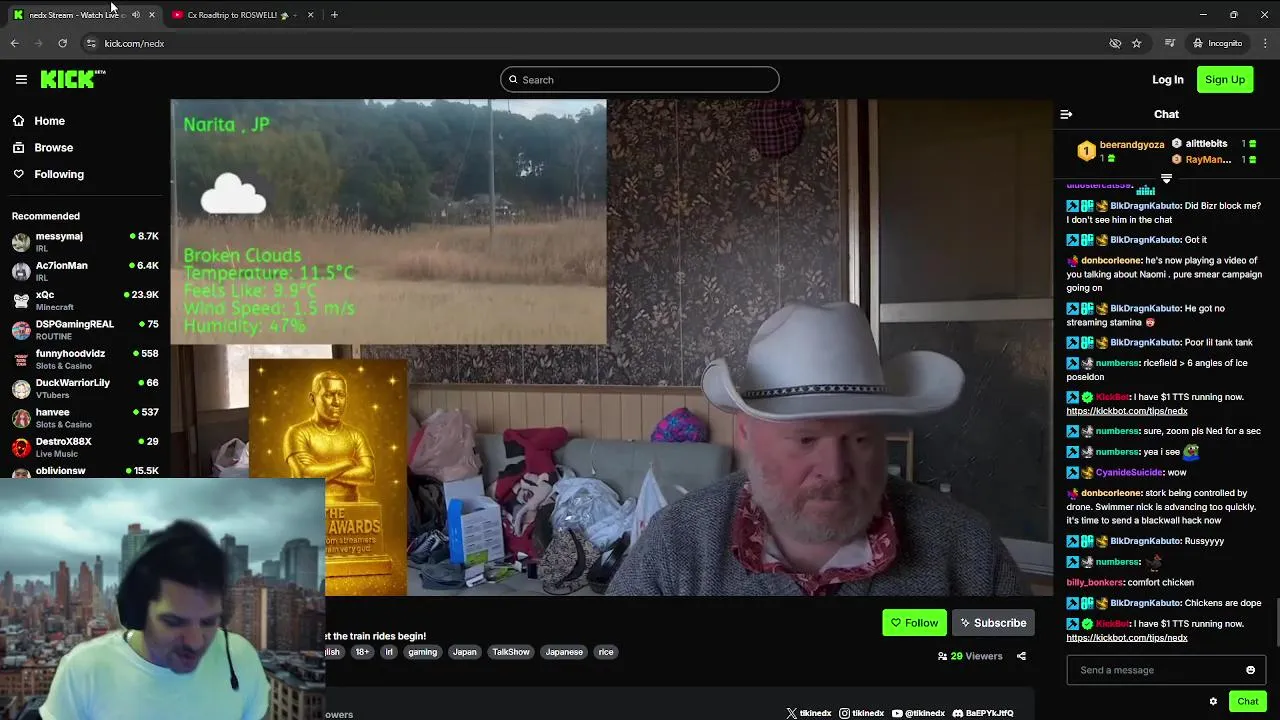Image resolution: width=1280 pixels, height=720 pixels.
Task: Open the Chrome three-dot menu
Action: [1266, 43]
